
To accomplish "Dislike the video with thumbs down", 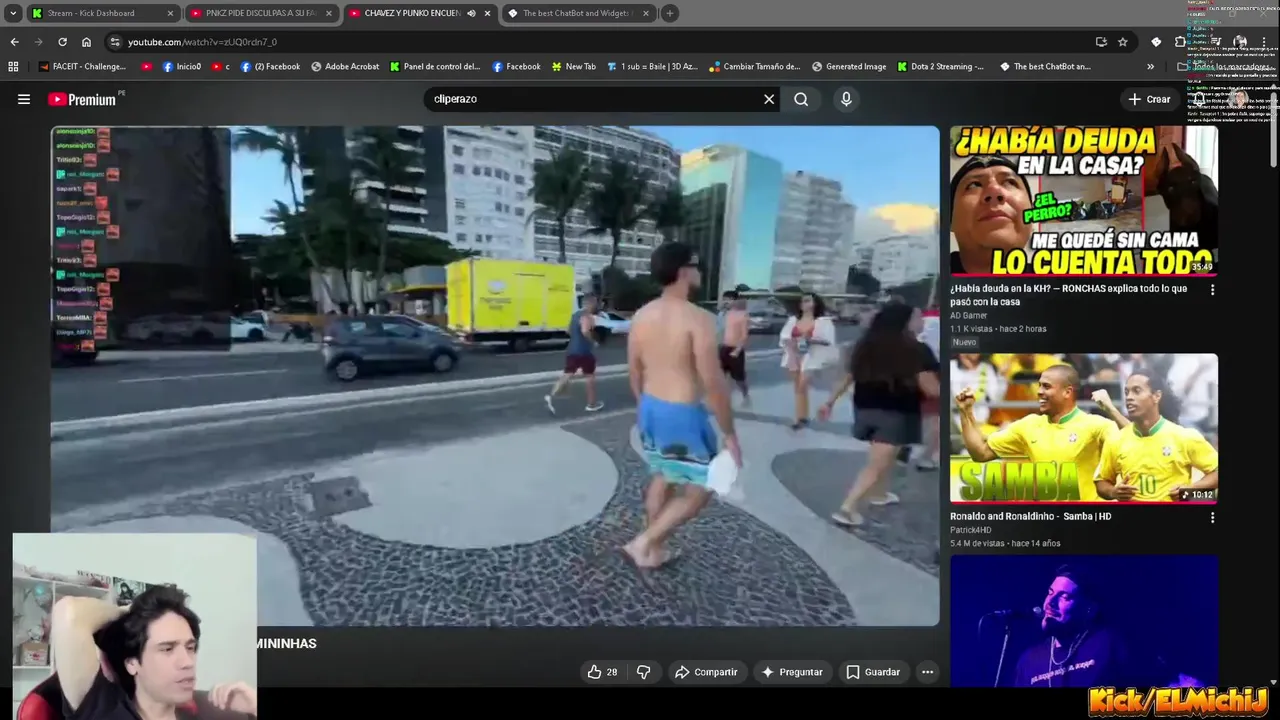I will [644, 672].
